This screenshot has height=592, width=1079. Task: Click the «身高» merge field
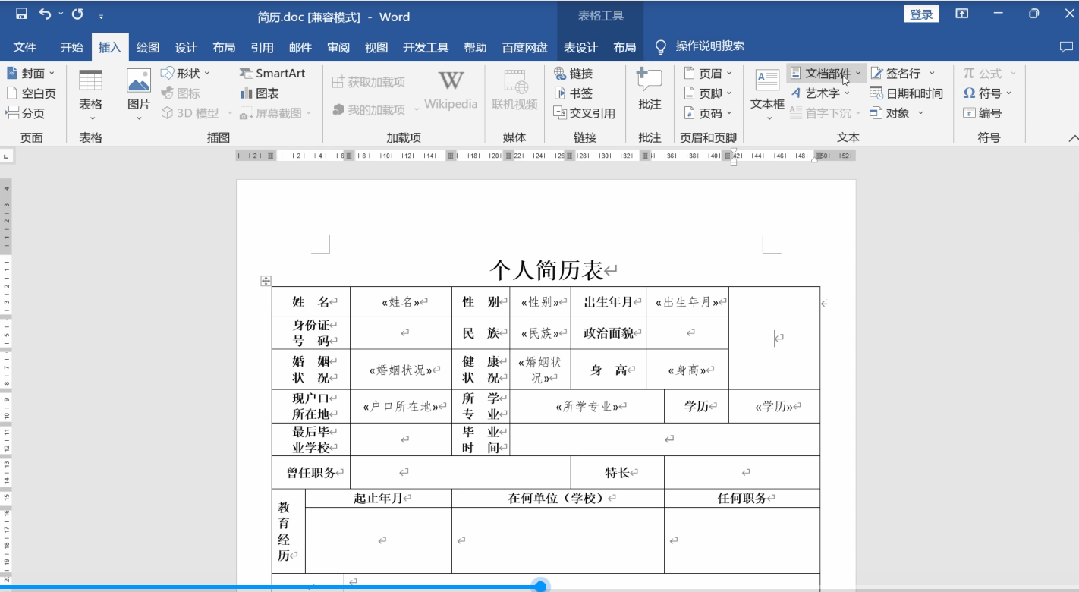pyautogui.click(x=687, y=370)
